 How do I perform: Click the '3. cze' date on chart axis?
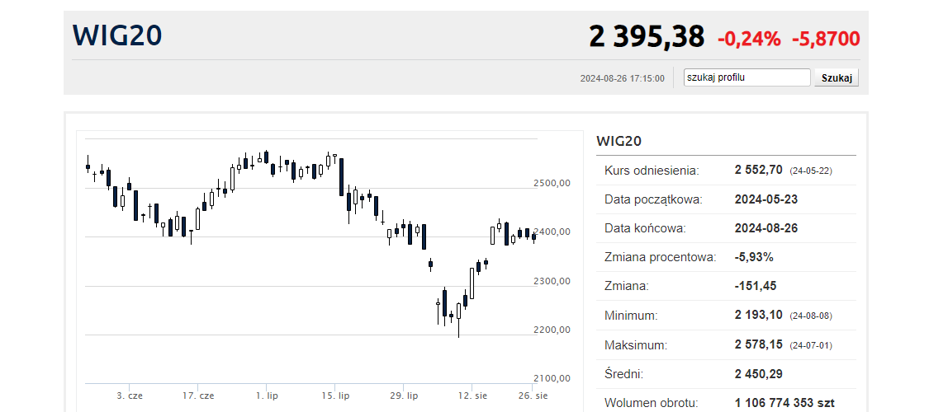[x=128, y=396]
